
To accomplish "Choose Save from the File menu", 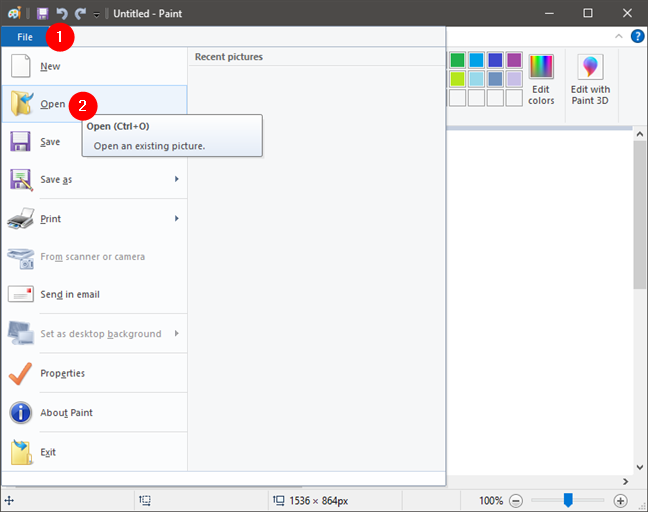I will (94, 142).
